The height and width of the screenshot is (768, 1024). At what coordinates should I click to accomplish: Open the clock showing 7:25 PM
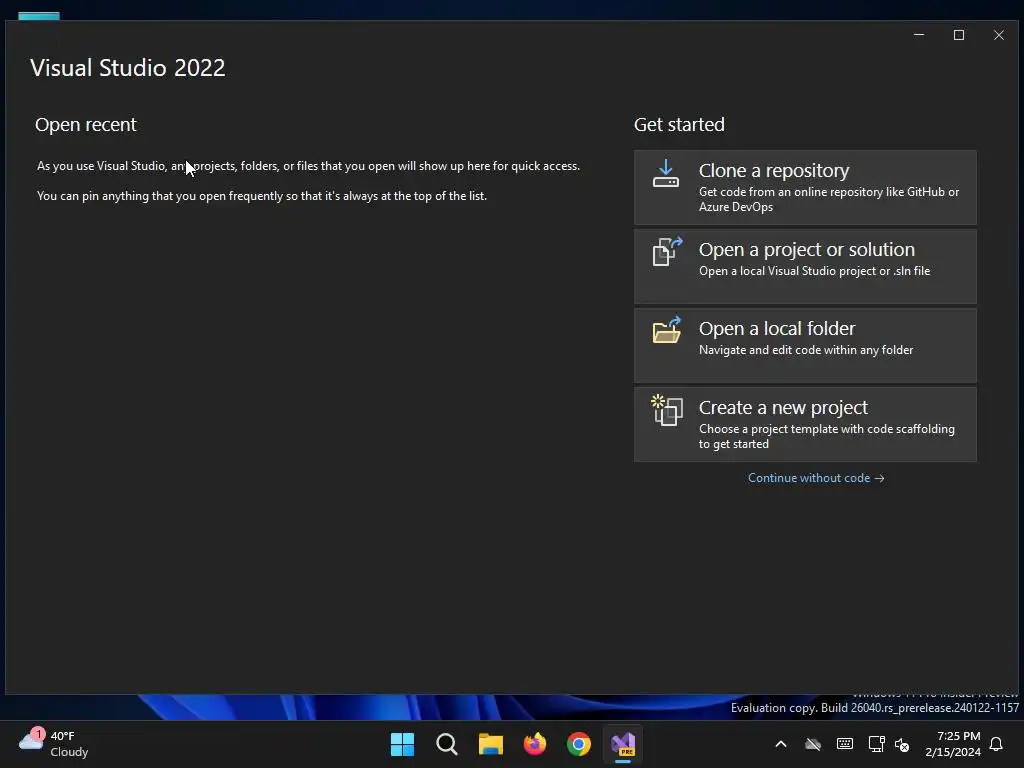click(x=953, y=744)
